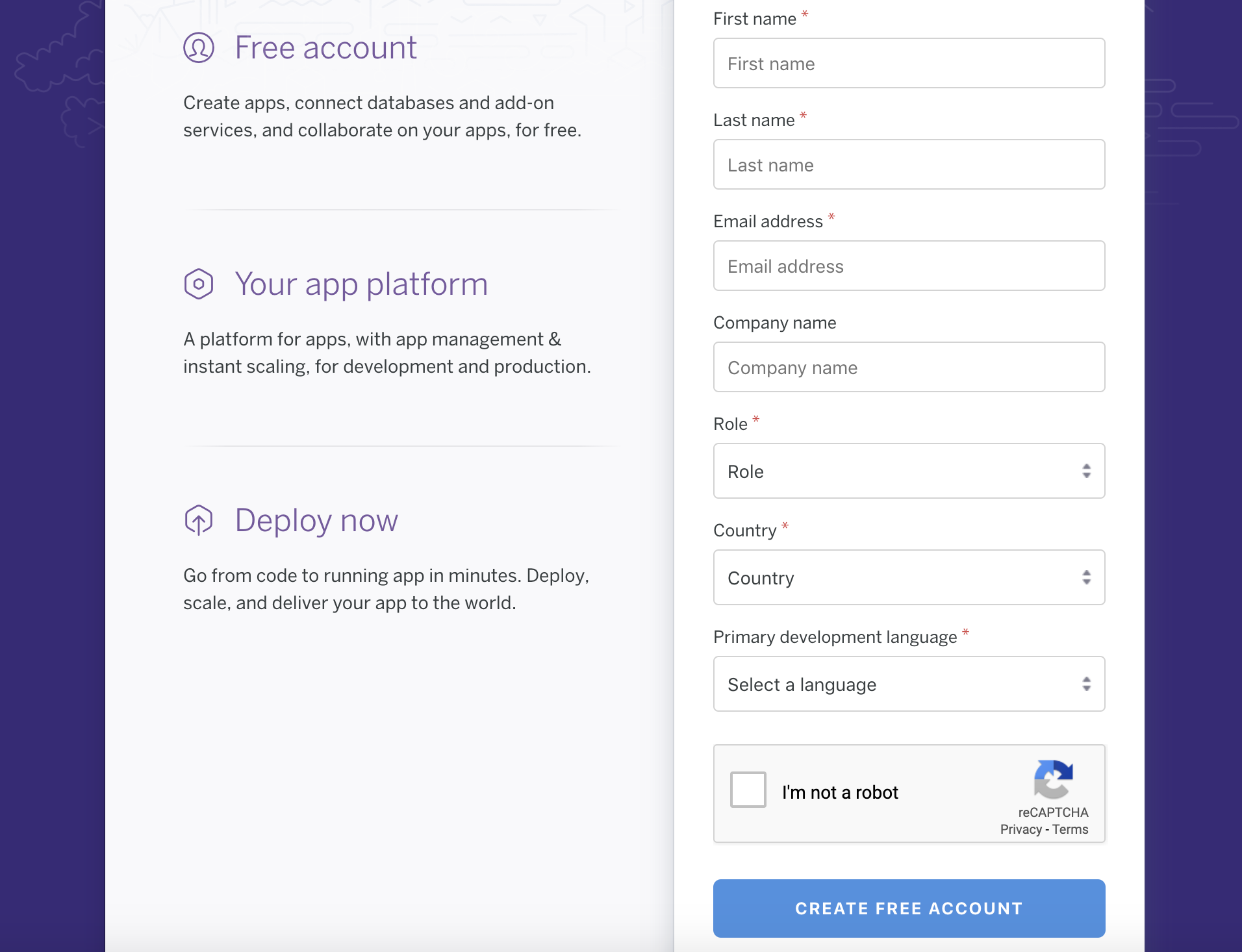Screen dimensions: 1242x952
Task: Select the Email address text box
Action: click(x=909, y=266)
